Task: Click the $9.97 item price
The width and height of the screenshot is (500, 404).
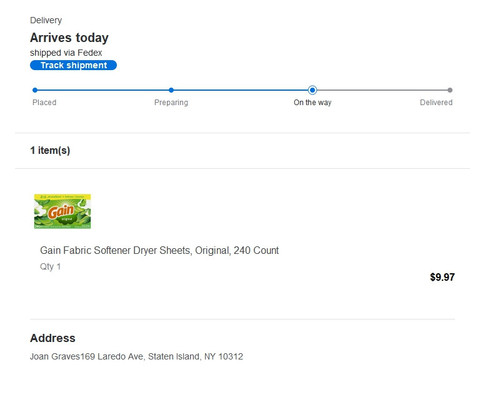Action: tap(442, 277)
